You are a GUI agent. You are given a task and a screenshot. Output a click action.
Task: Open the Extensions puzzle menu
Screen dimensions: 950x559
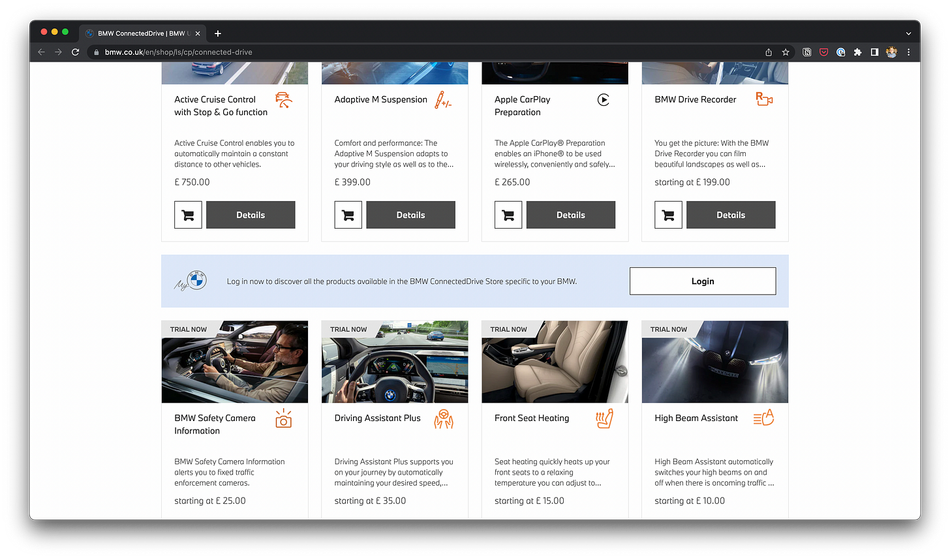857,52
